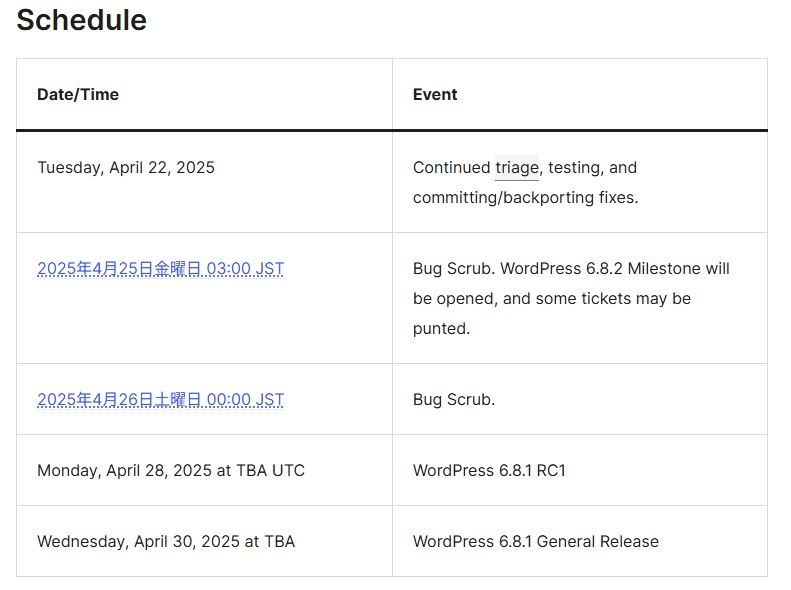This screenshot has height=590, width=791.
Task: Open the April 25 03:00 JST link
Action: click(x=160, y=268)
